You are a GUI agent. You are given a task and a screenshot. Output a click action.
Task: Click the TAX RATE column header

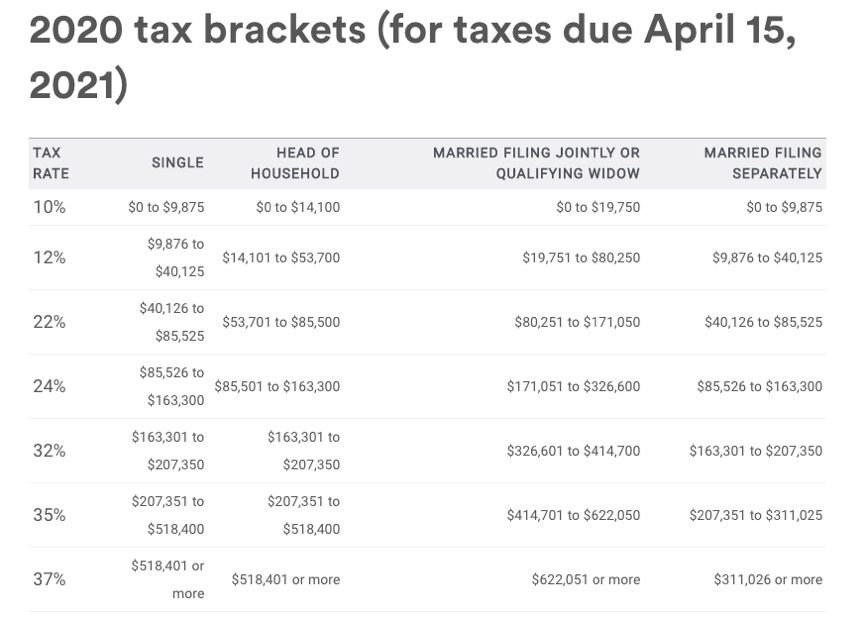click(x=50, y=163)
